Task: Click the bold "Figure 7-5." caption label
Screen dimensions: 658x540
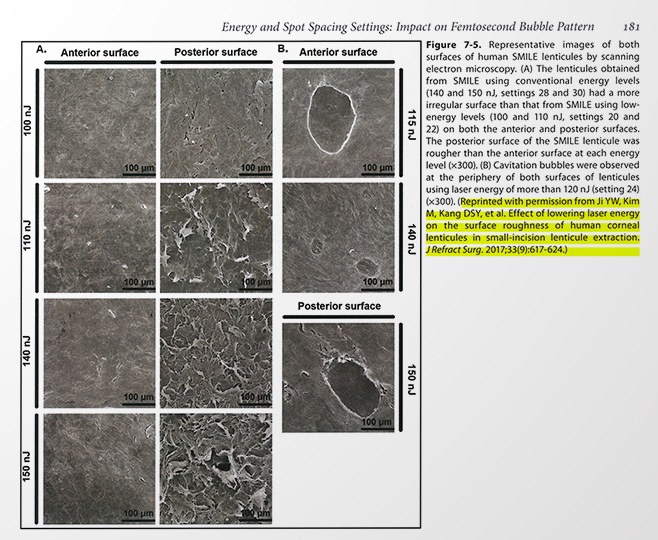Action: click(453, 48)
